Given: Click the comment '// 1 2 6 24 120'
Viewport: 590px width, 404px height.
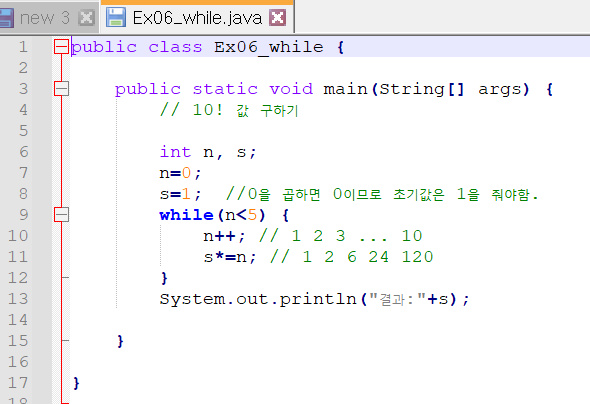Looking at the screenshot, I should (x=352, y=257).
